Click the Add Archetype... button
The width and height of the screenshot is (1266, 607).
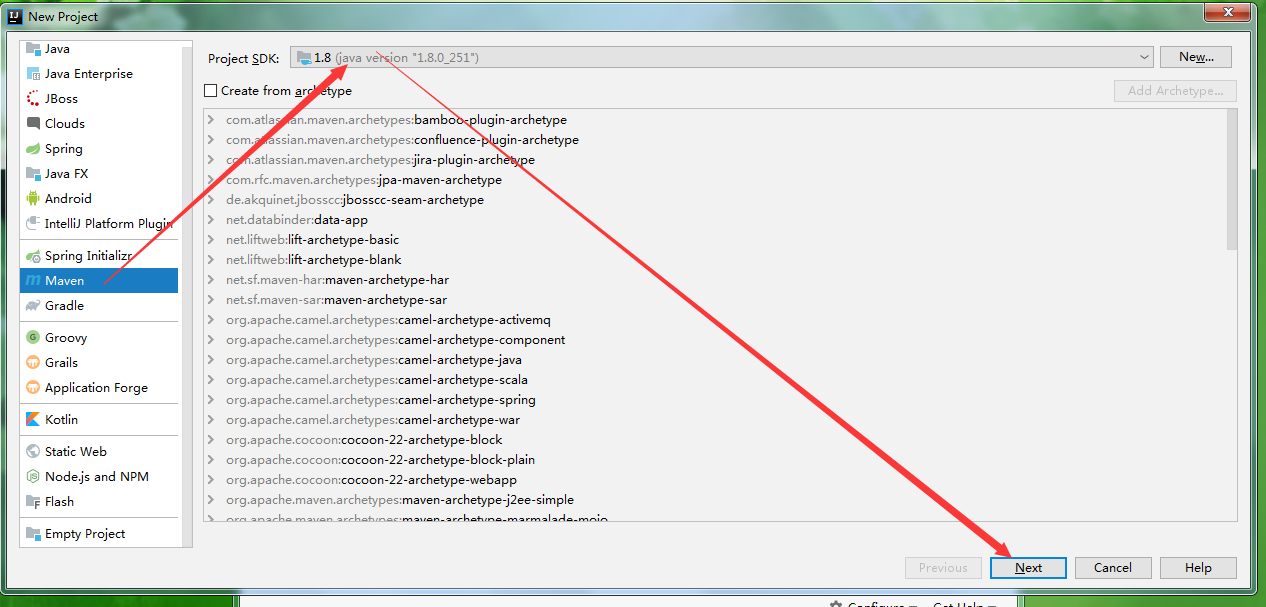[1175, 91]
